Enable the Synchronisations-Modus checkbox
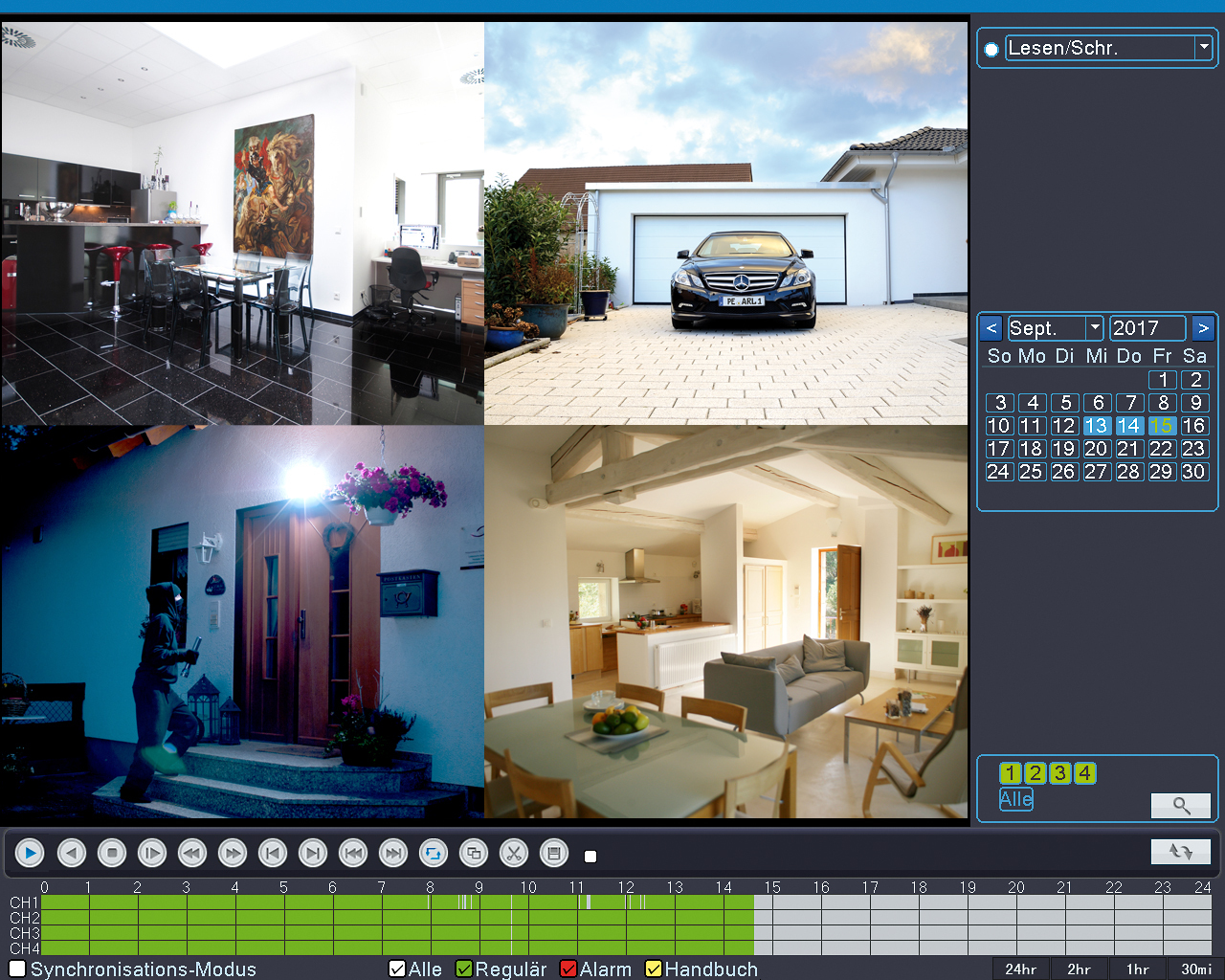 click(17, 969)
